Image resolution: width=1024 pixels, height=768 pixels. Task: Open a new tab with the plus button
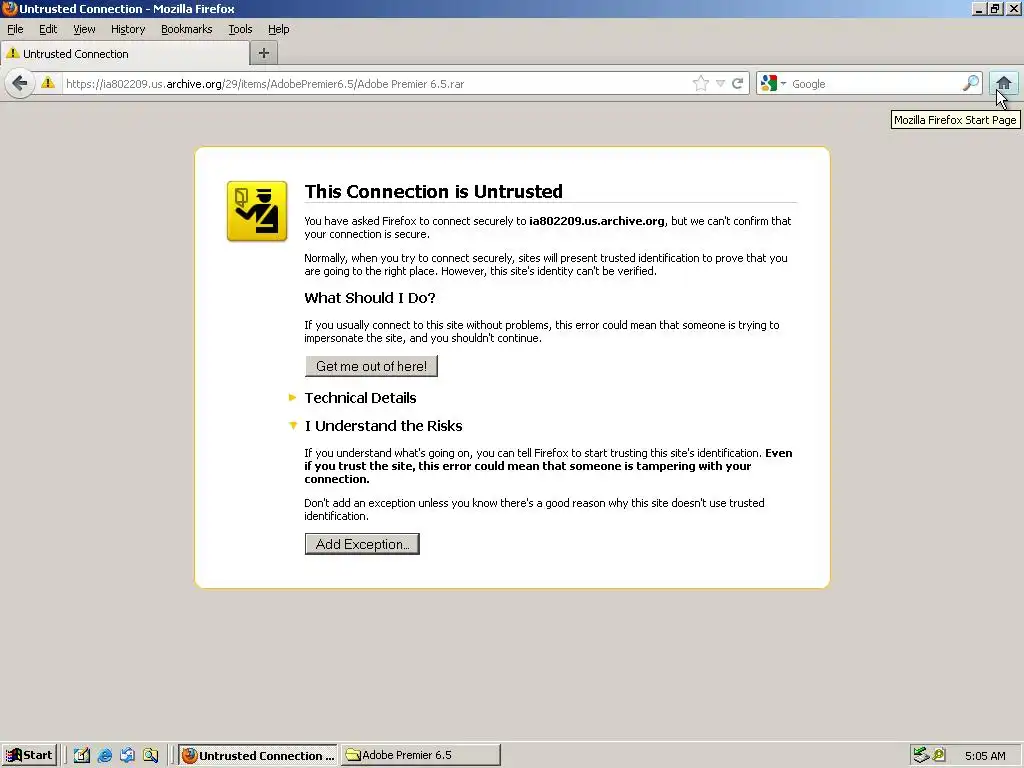264,54
